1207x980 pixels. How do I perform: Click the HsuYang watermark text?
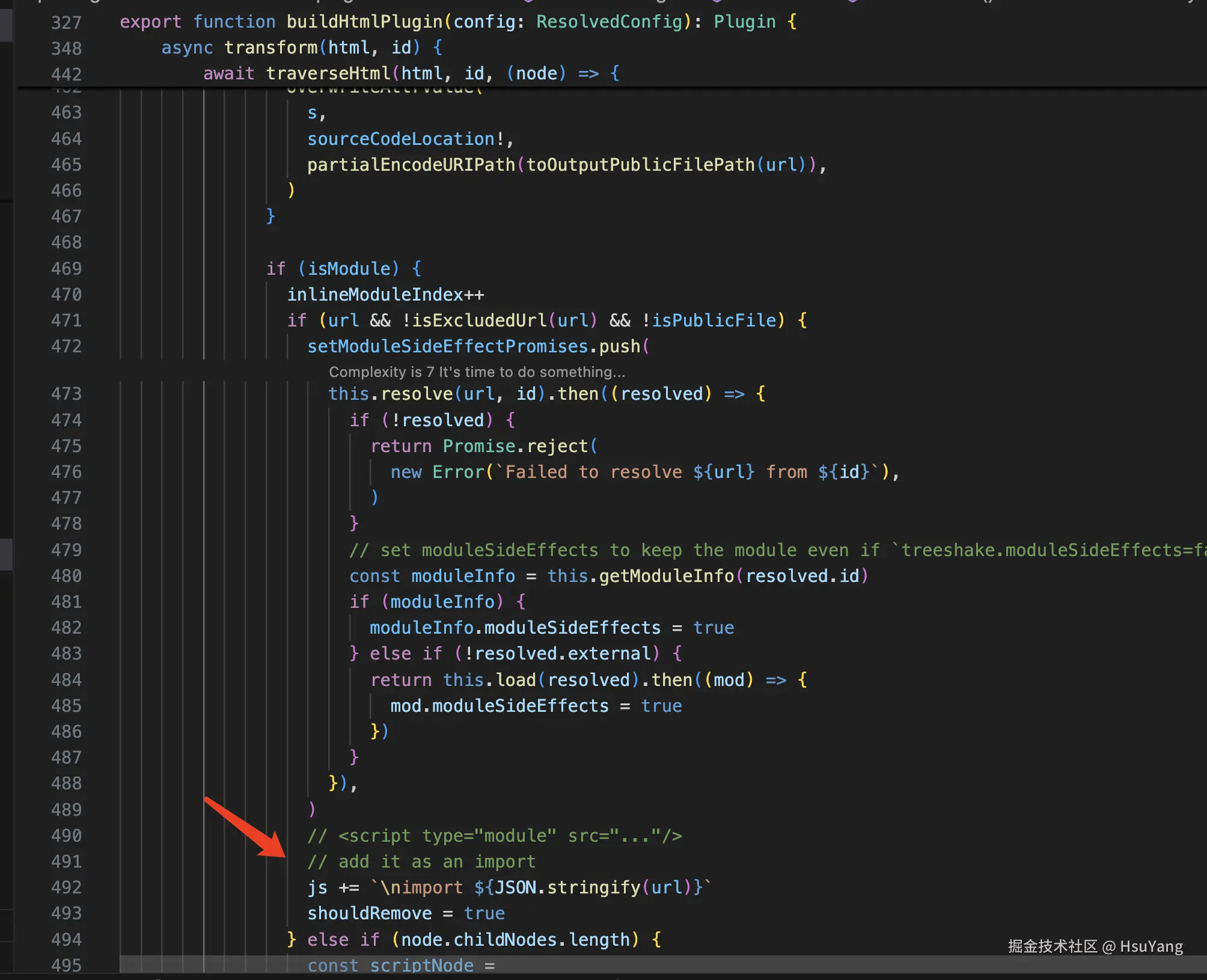[1150, 946]
